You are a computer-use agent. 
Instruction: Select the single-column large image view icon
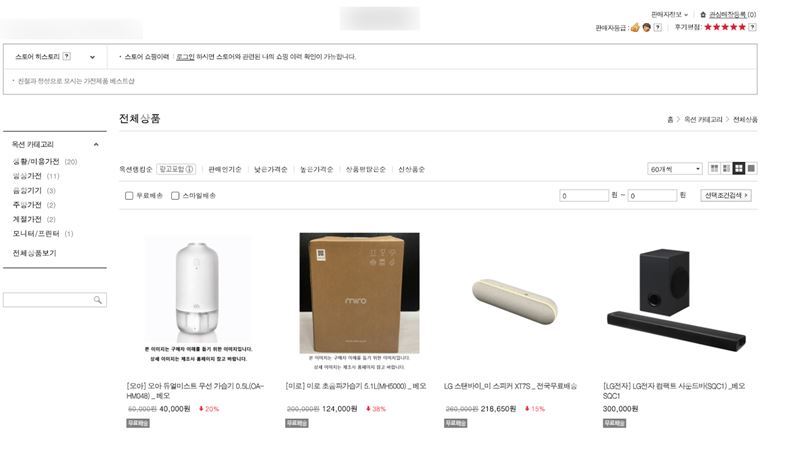tap(751, 168)
